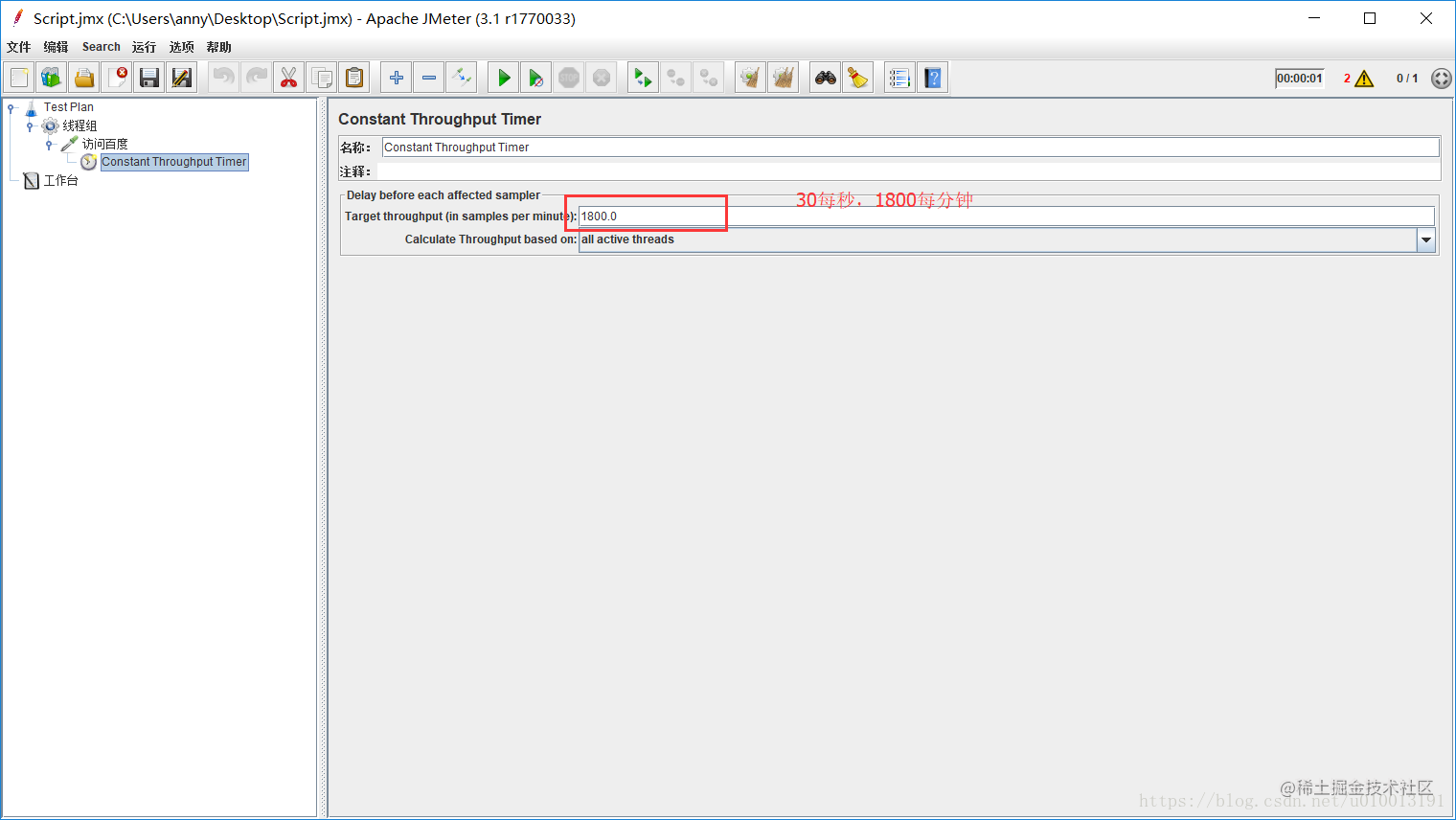The image size is (1456, 820).
Task: Click the Undo arrow icon
Action: pos(224,78)
